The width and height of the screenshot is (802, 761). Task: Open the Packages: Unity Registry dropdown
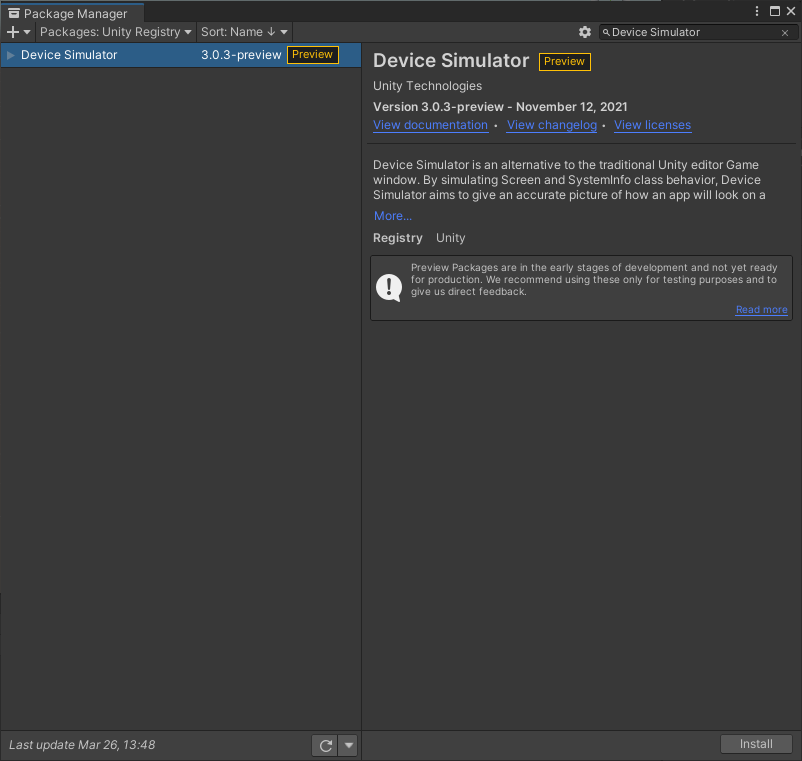pyautogui.click(x=116, y=32)
